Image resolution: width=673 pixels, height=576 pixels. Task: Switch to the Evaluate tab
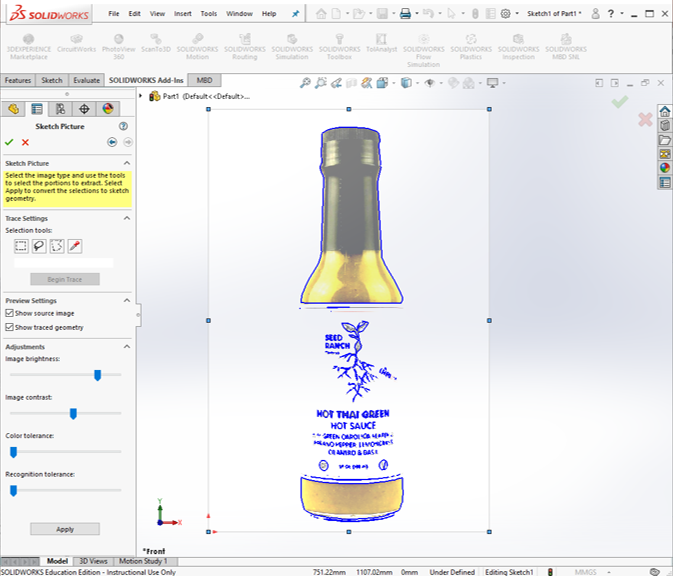tap(86, 80)
